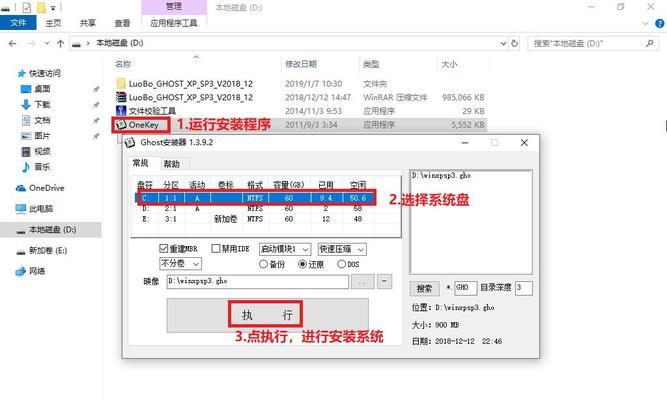This screenshot has width=667, height=400.
Task: Select 此电脑 in navigation pane
Action: point(41,209)
